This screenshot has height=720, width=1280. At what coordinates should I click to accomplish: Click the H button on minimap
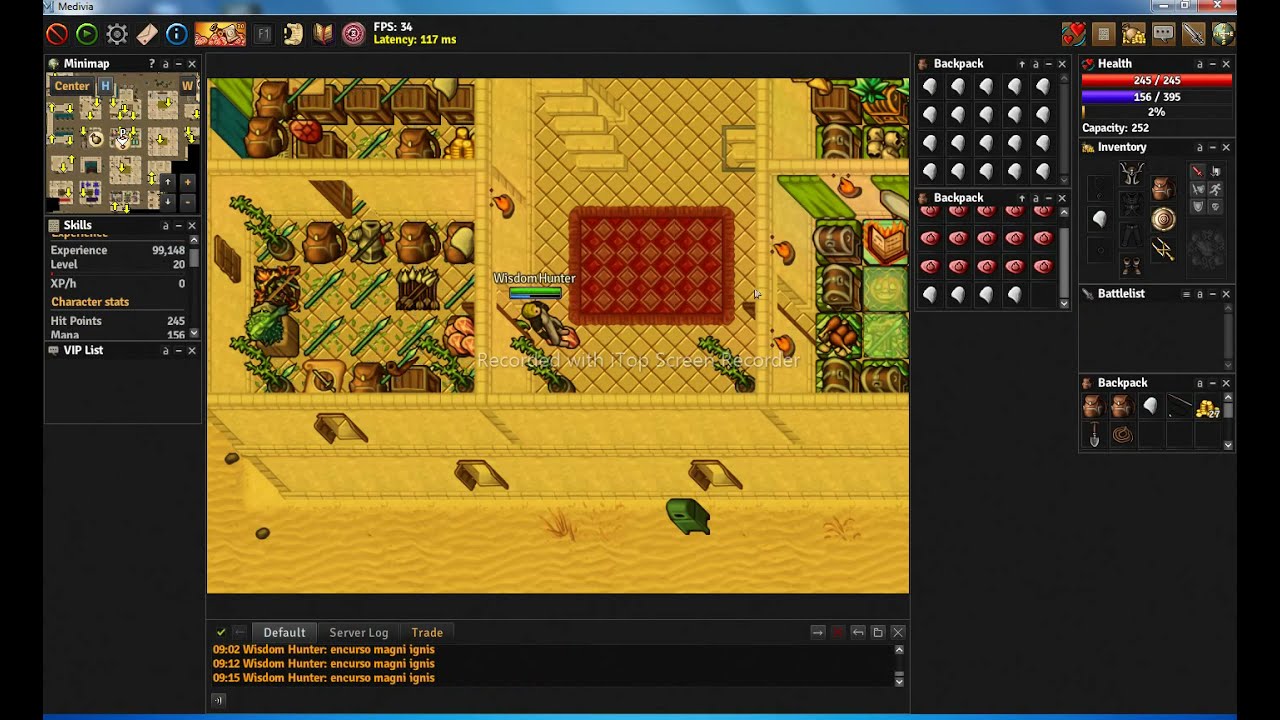(105, 86)
